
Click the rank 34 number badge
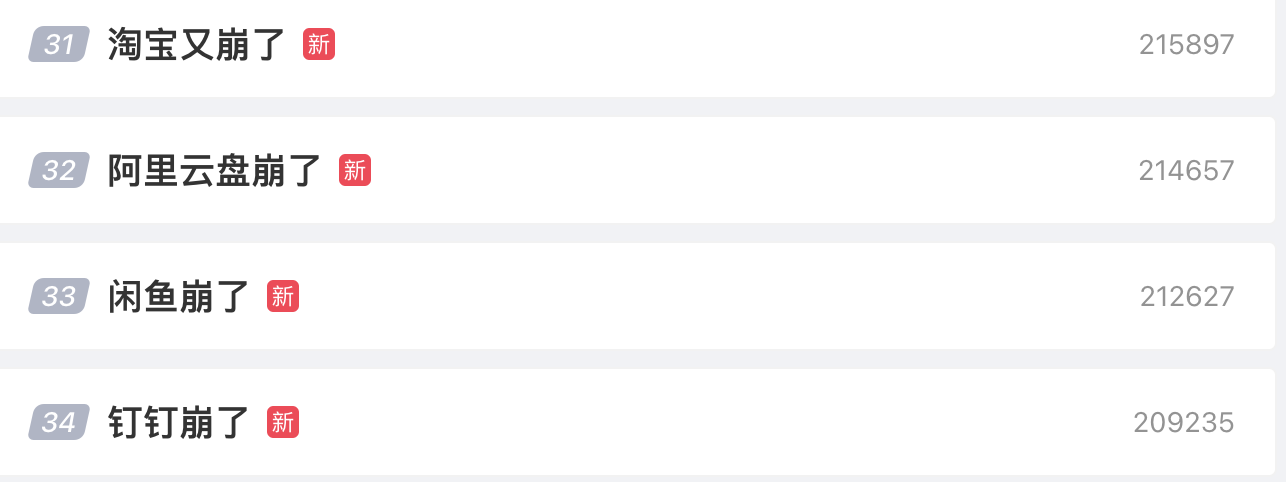tap(59, 422)
